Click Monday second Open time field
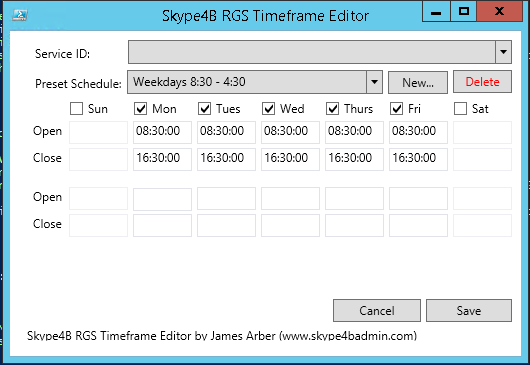This screenshot has height=365, width=530. tap(162, 198)
